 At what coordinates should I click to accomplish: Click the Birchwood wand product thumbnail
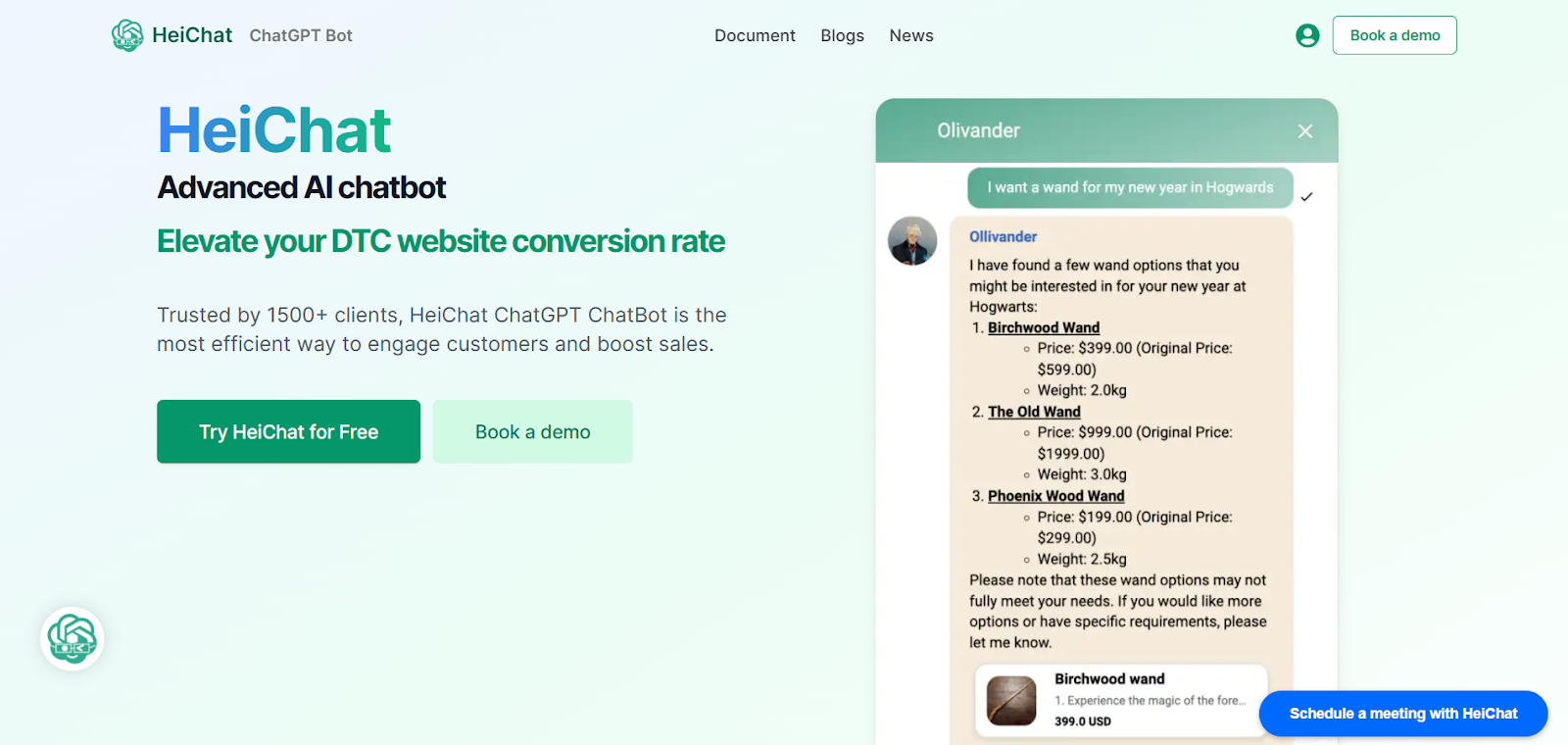(1011, 700)
